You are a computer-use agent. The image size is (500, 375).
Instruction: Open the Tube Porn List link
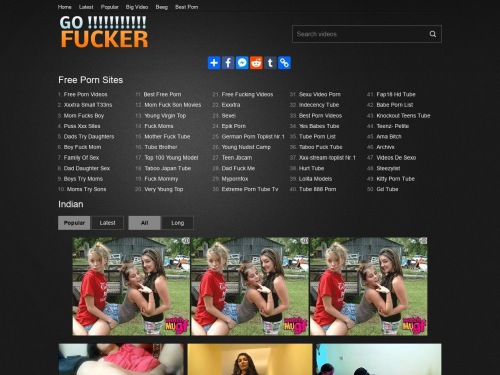point(317,137)
